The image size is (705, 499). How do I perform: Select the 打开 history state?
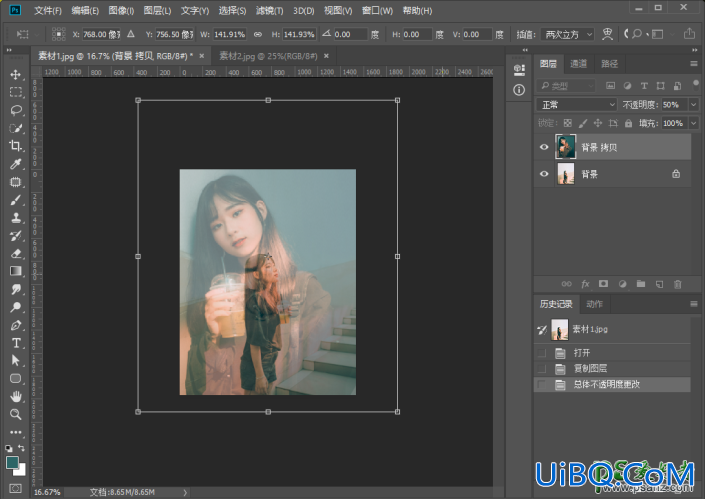coord(612,352)
